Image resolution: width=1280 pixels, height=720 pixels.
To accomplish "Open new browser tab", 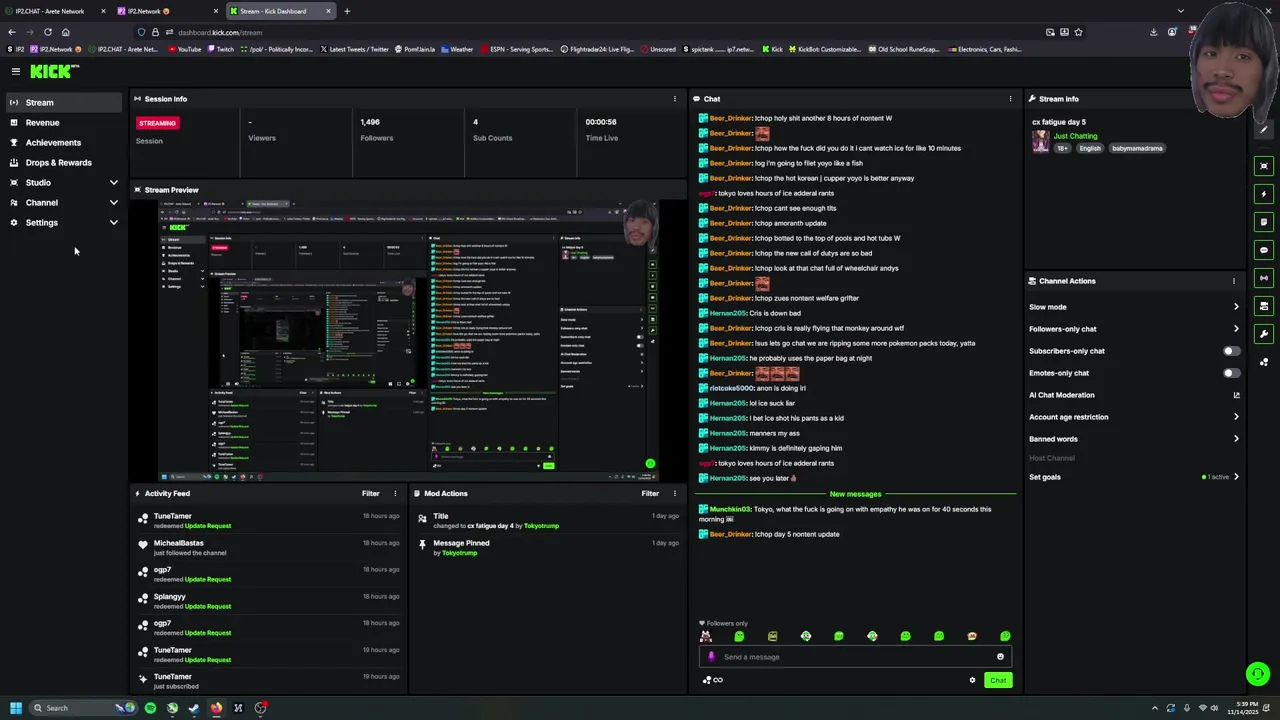I will pyautogui.click(x=347, y=11).
